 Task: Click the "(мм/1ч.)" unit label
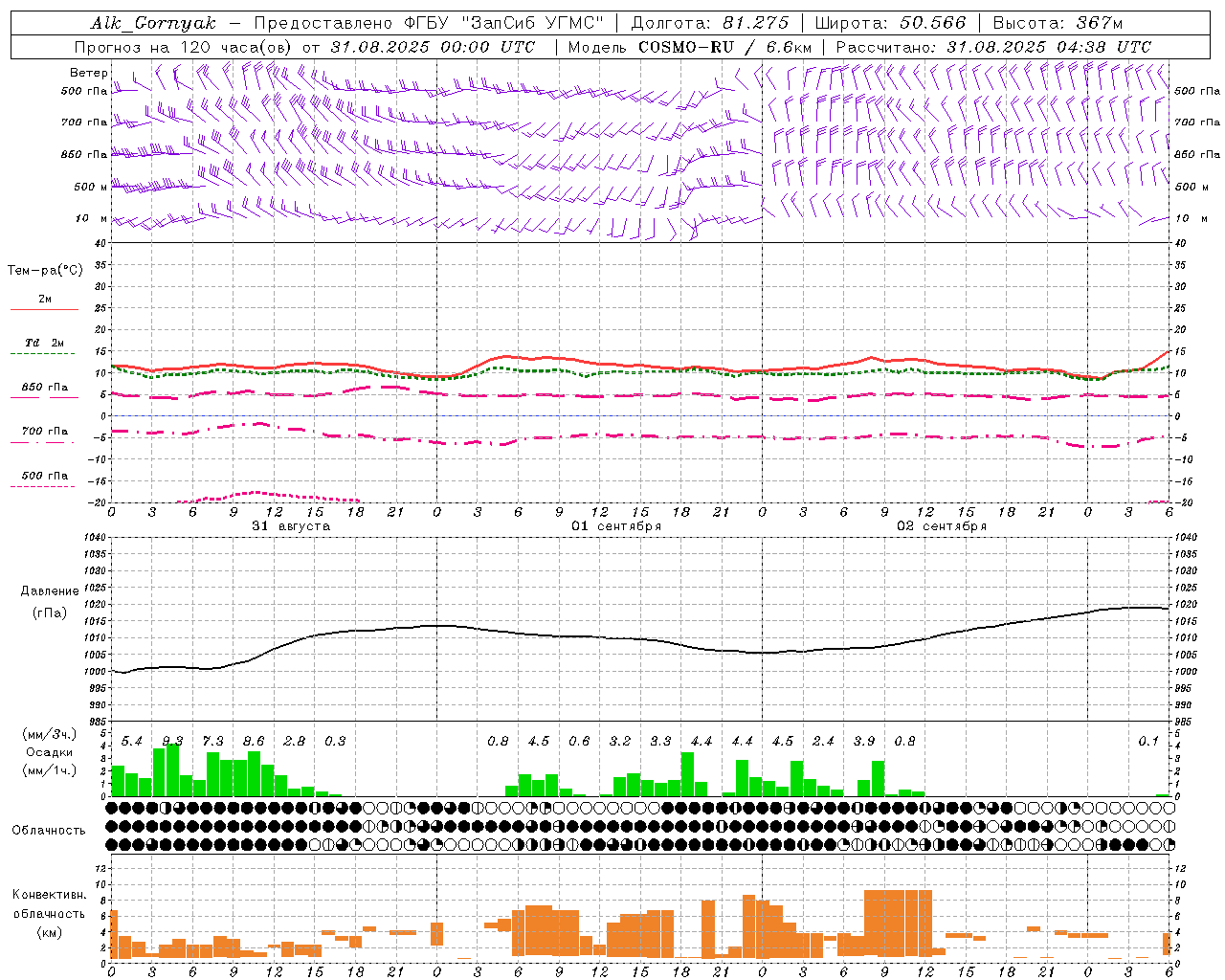click(49, 770)
